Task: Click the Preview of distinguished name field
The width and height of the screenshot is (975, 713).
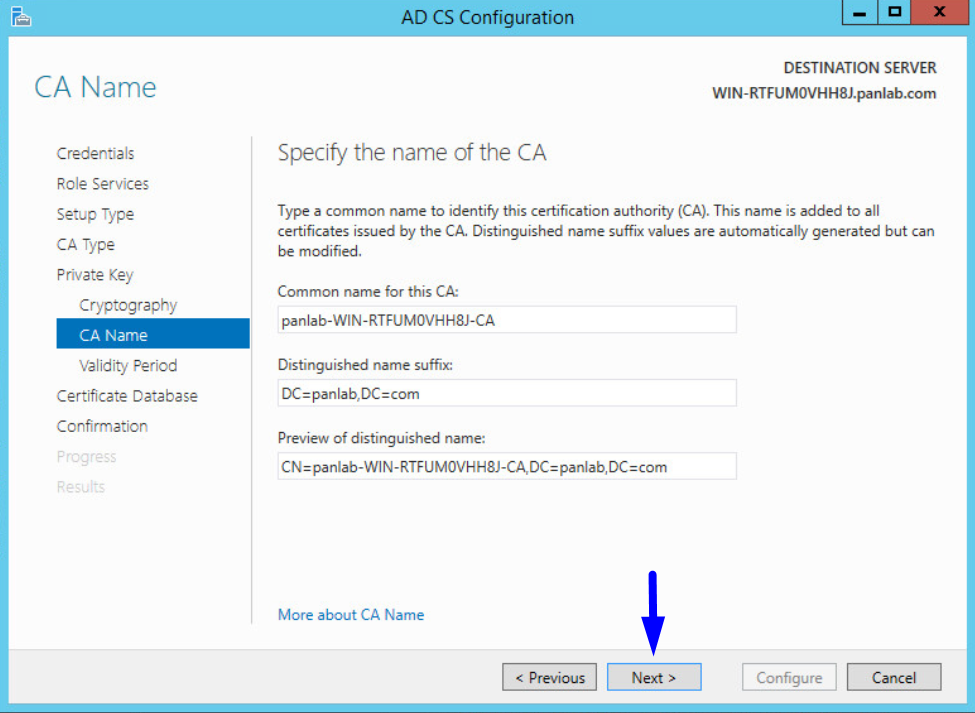Action: click(505, 466)
